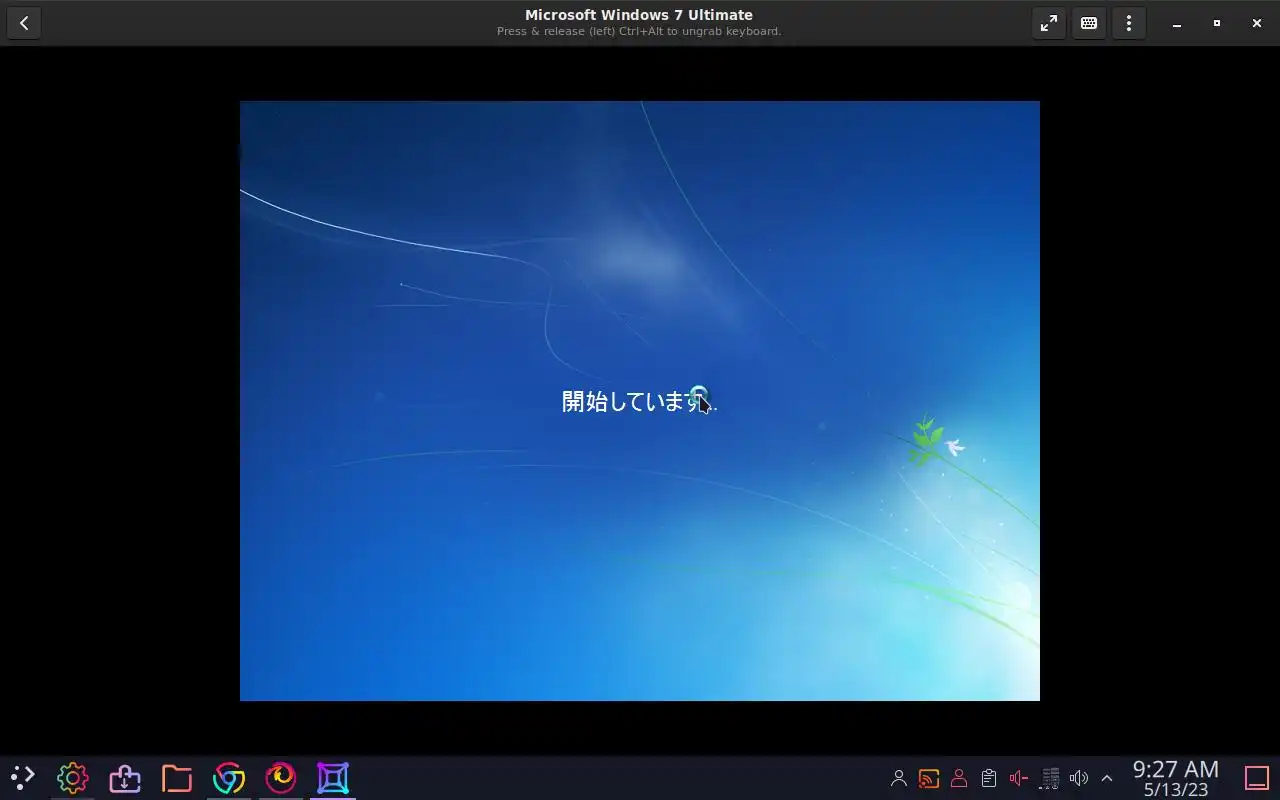
Task: Launch the Chrome browser from taskbar
Action: click(229, 777)
